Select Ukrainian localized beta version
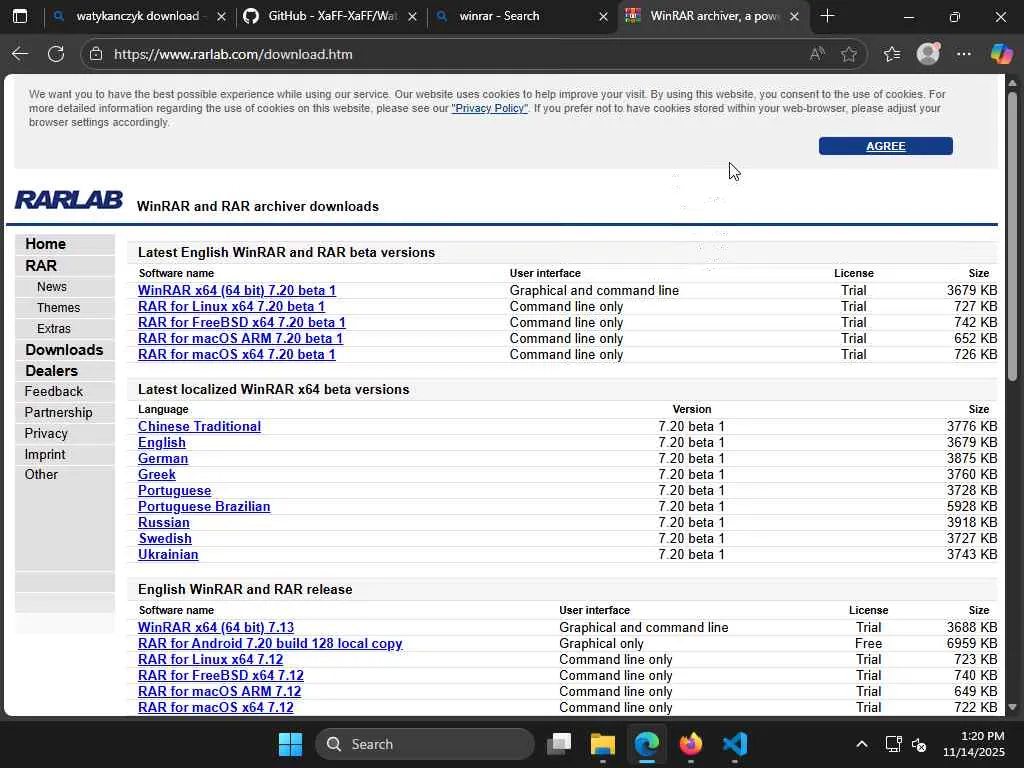 click(x=168, y=554)
